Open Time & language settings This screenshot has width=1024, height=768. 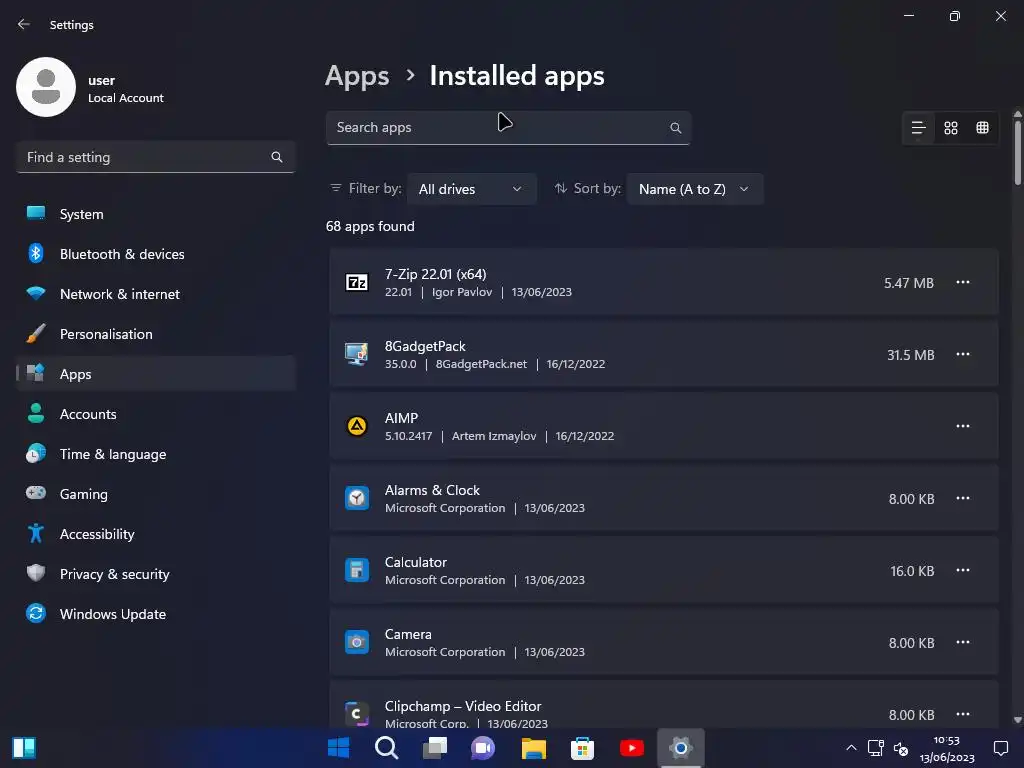pos(155,454)
